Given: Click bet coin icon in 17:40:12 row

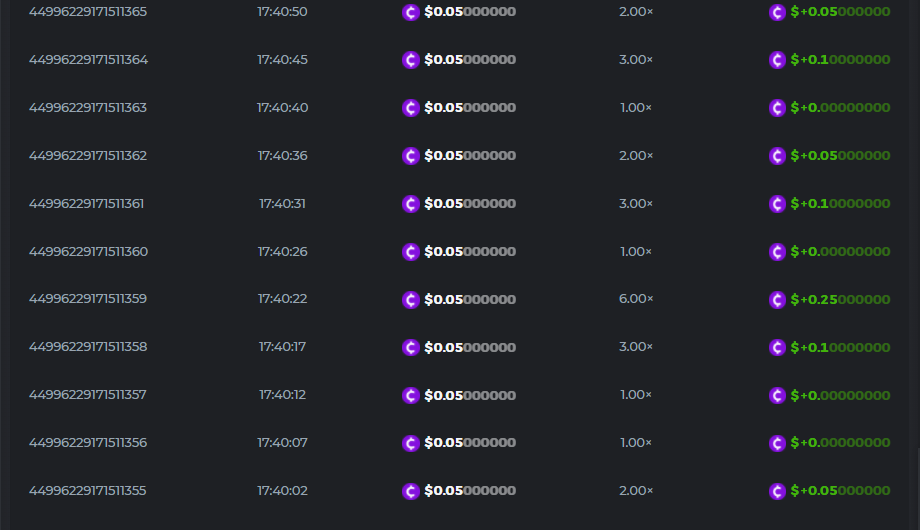Looking at the screenshot, I should [x=410, y=395].
